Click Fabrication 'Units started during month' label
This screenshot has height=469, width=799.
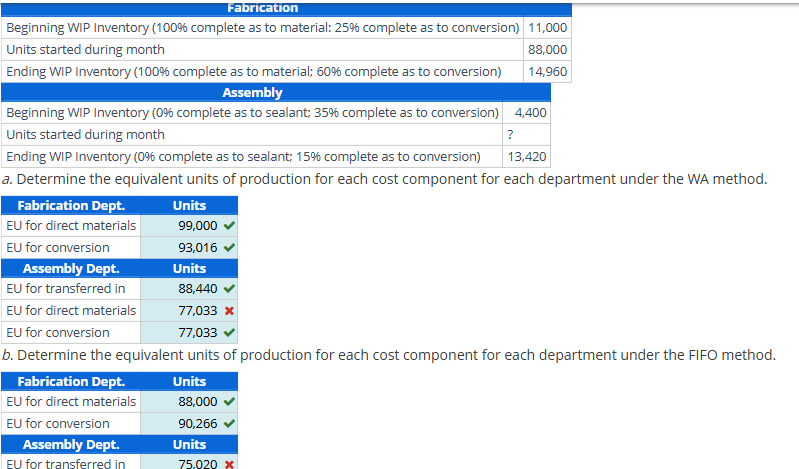[x=86, y=49]
